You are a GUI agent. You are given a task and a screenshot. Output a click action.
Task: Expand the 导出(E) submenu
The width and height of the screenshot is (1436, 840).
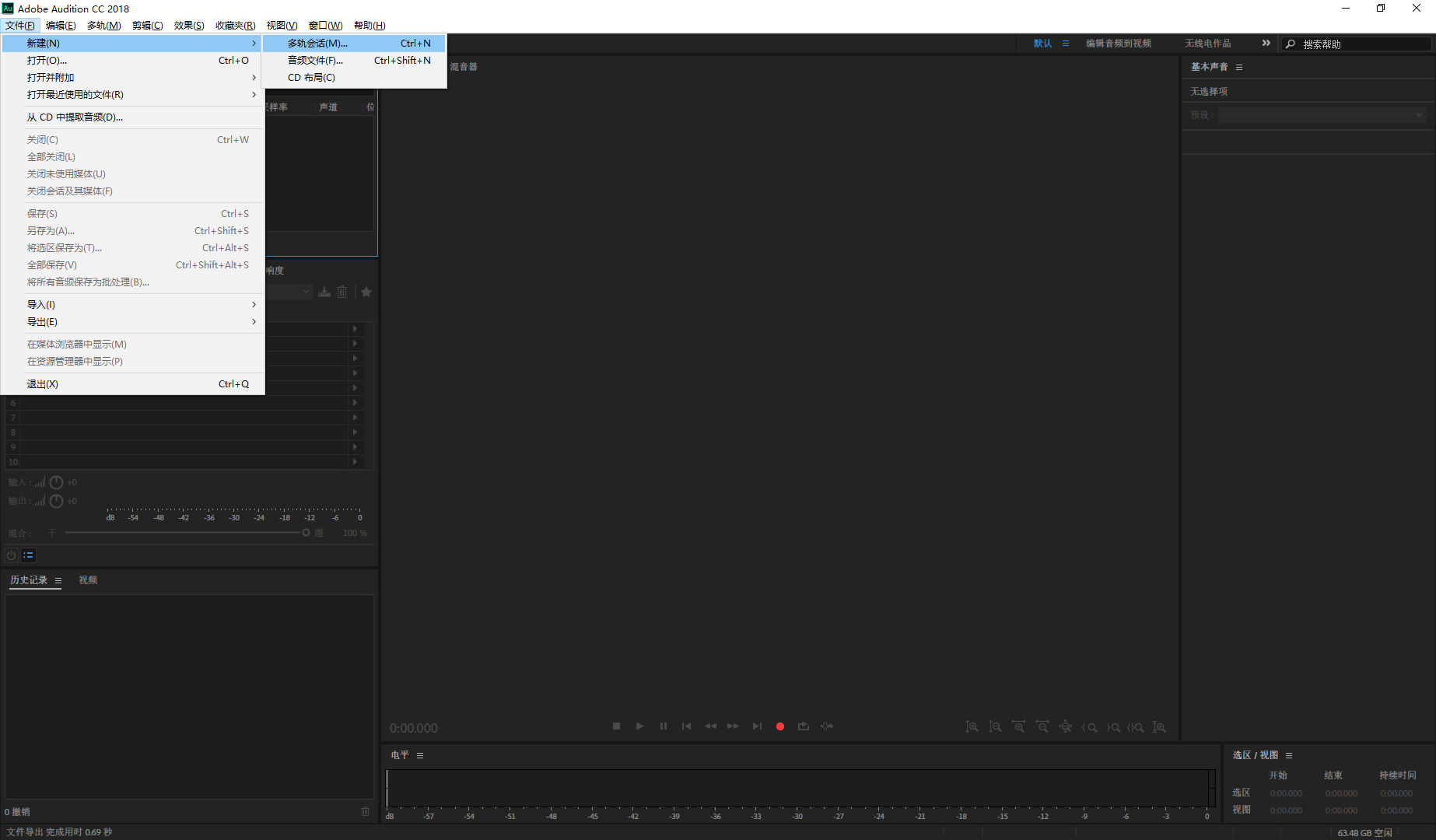(133, 322)
